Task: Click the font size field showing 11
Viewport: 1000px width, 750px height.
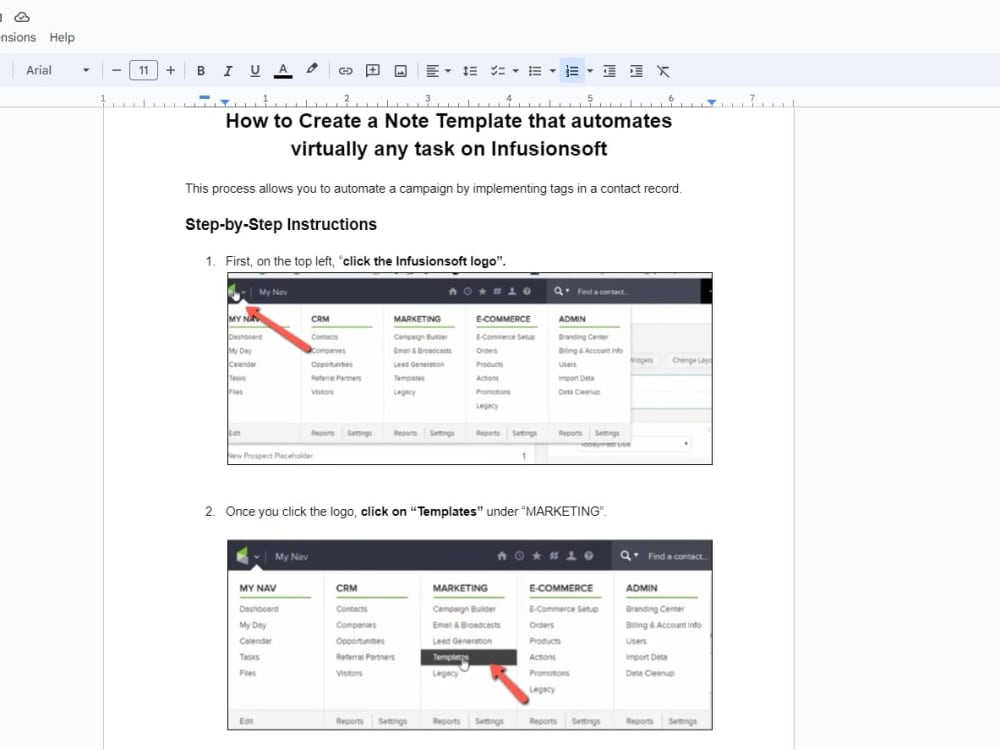Action: (143, 70)
